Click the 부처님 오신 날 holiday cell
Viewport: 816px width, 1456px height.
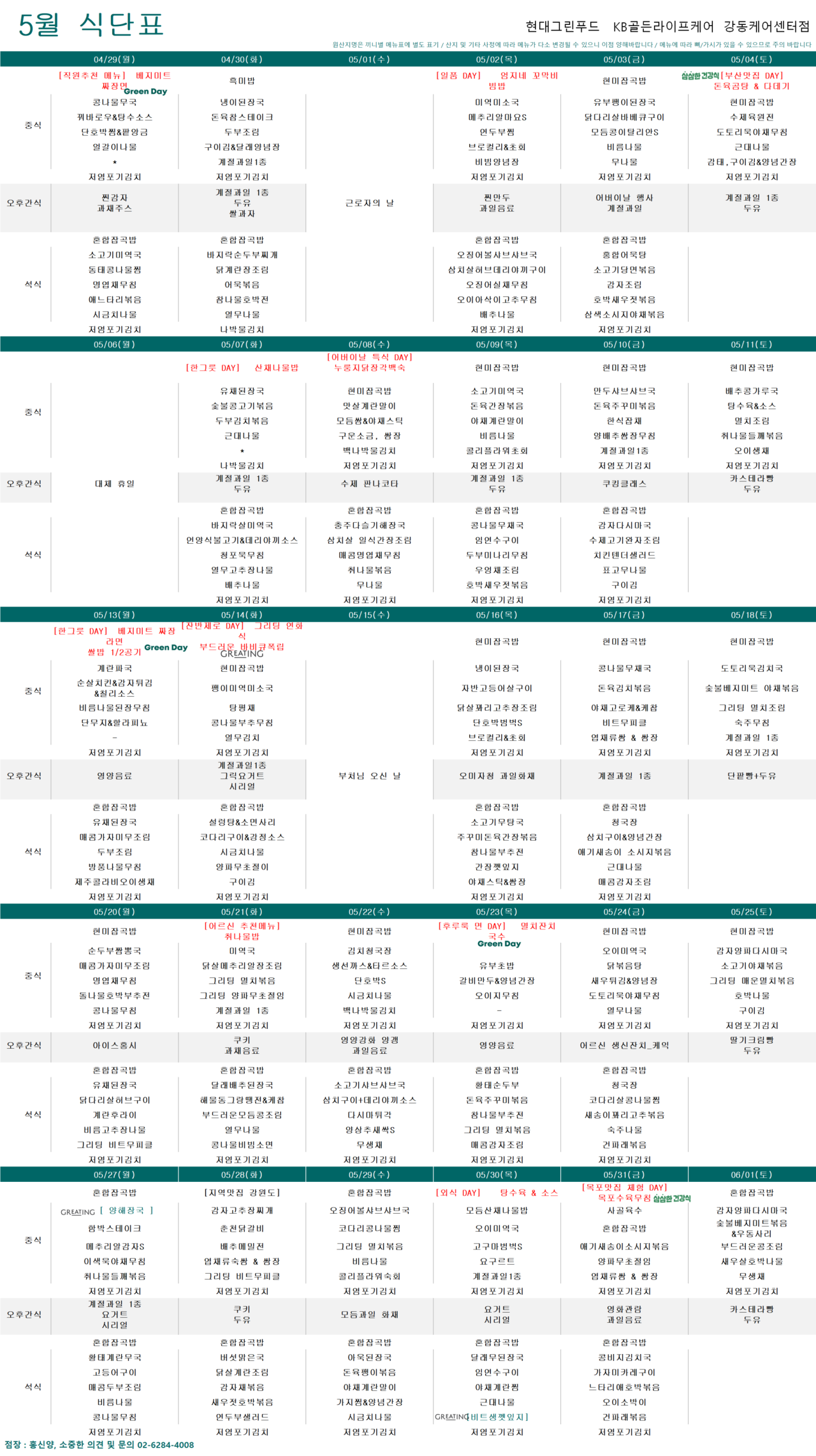[369, 776]
